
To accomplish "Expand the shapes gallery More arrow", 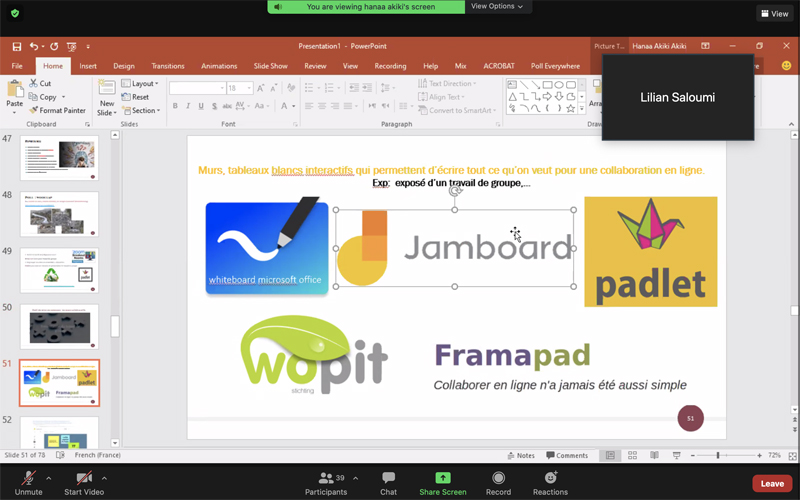I will click(582, 109).
